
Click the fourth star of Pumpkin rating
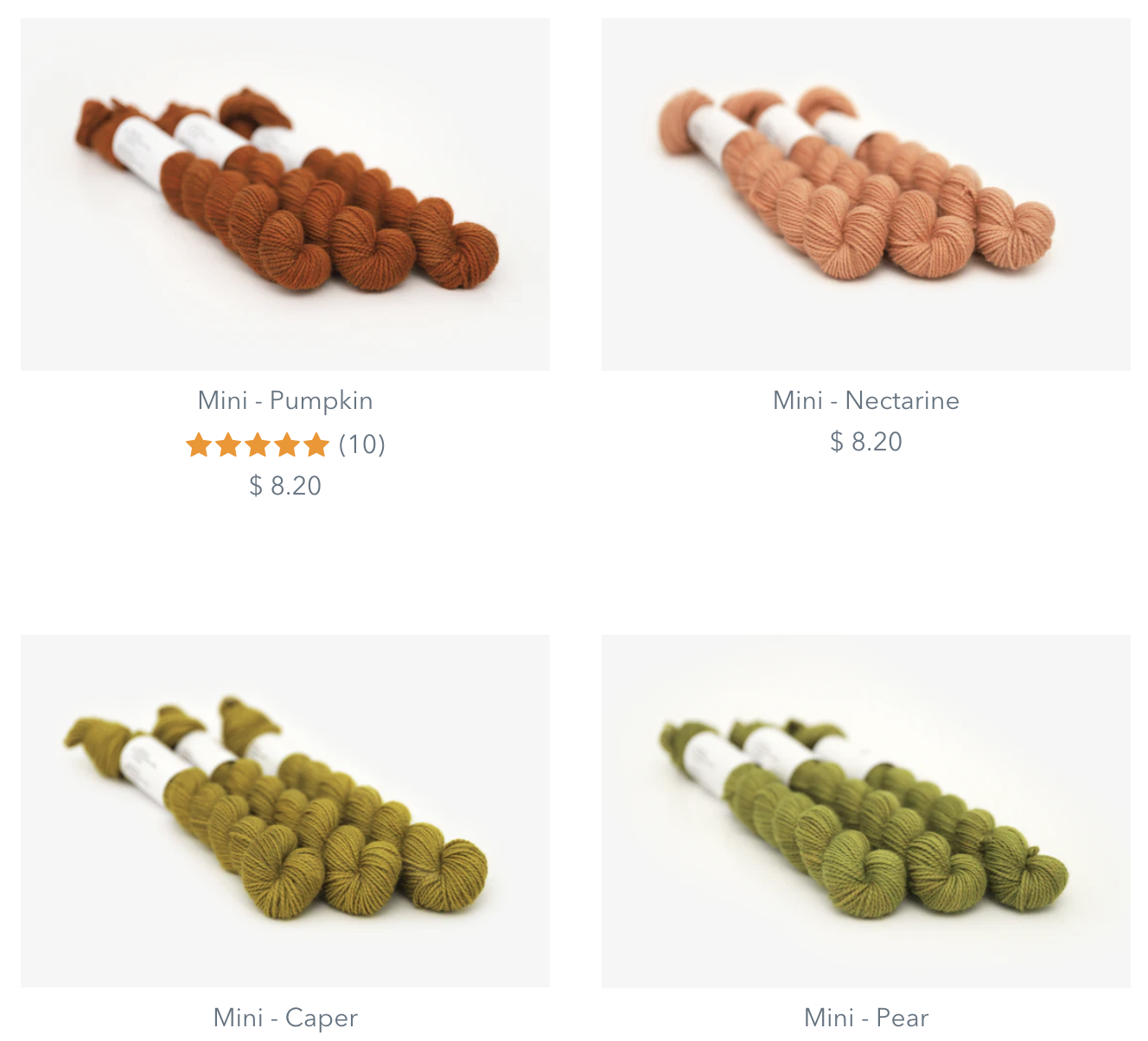click(287, 444)
